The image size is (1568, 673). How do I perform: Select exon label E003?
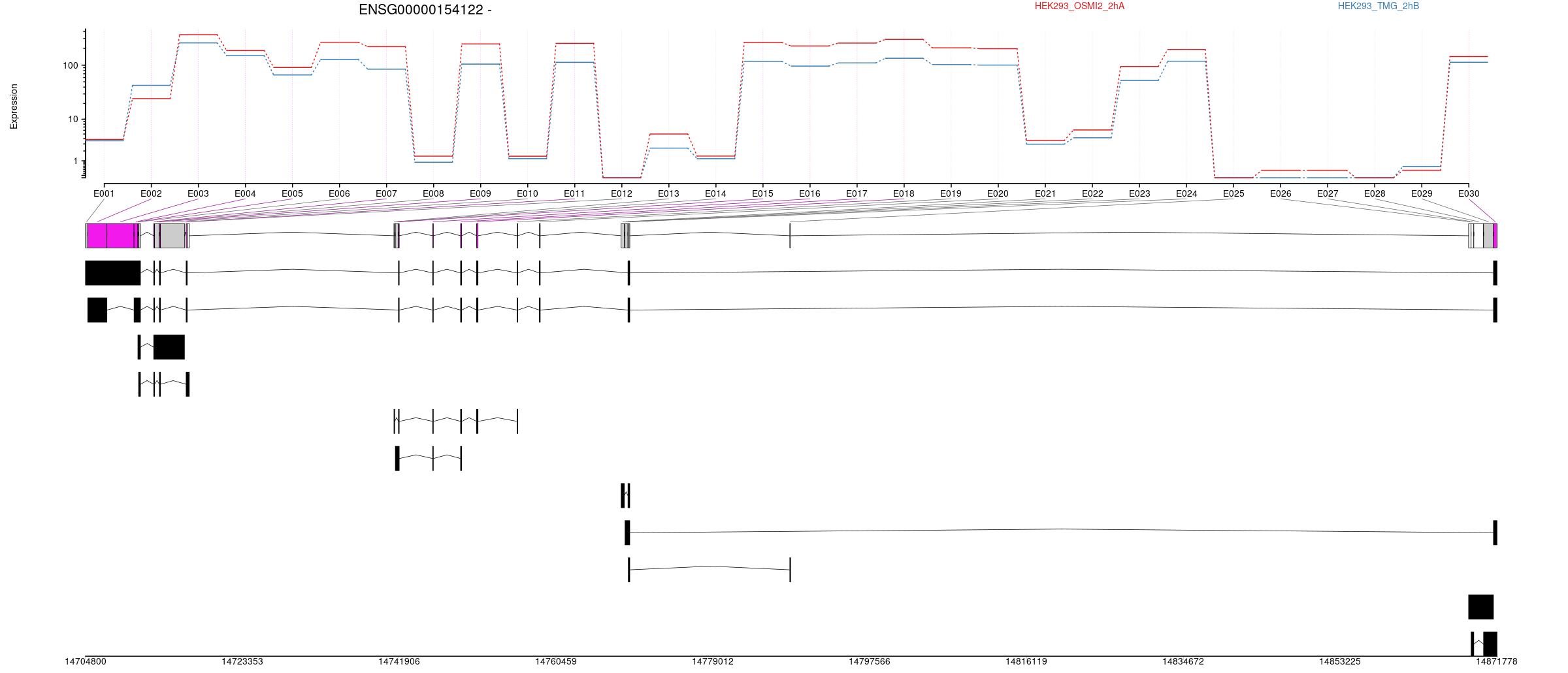coord(198,193)
